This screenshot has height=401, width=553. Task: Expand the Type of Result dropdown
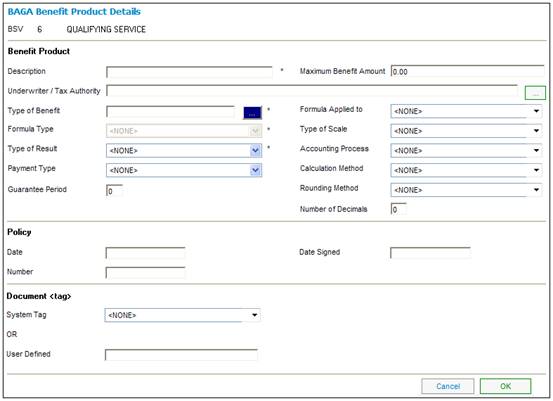184,151
